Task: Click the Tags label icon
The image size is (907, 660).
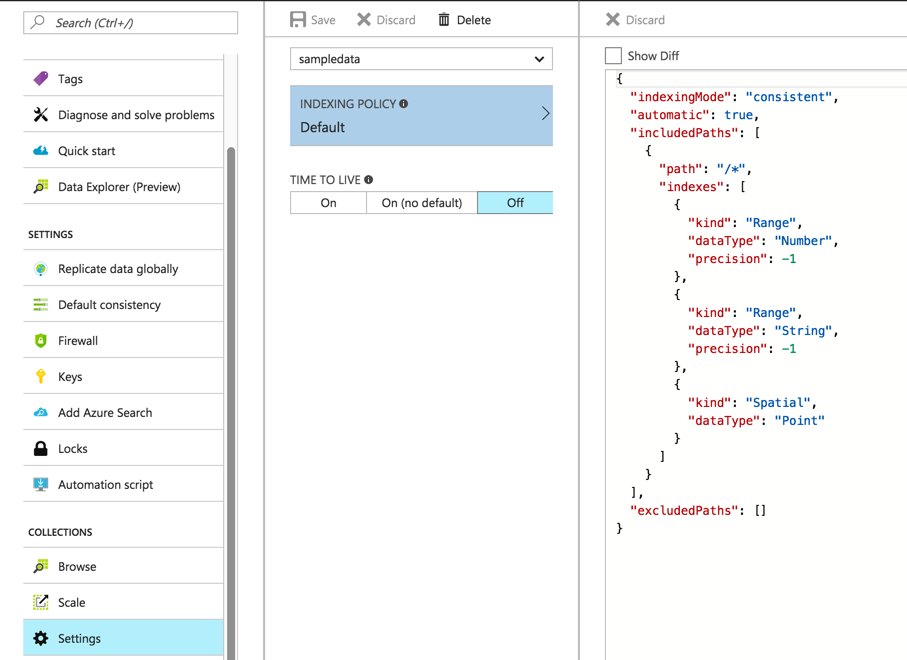Action: click(41, 79)
